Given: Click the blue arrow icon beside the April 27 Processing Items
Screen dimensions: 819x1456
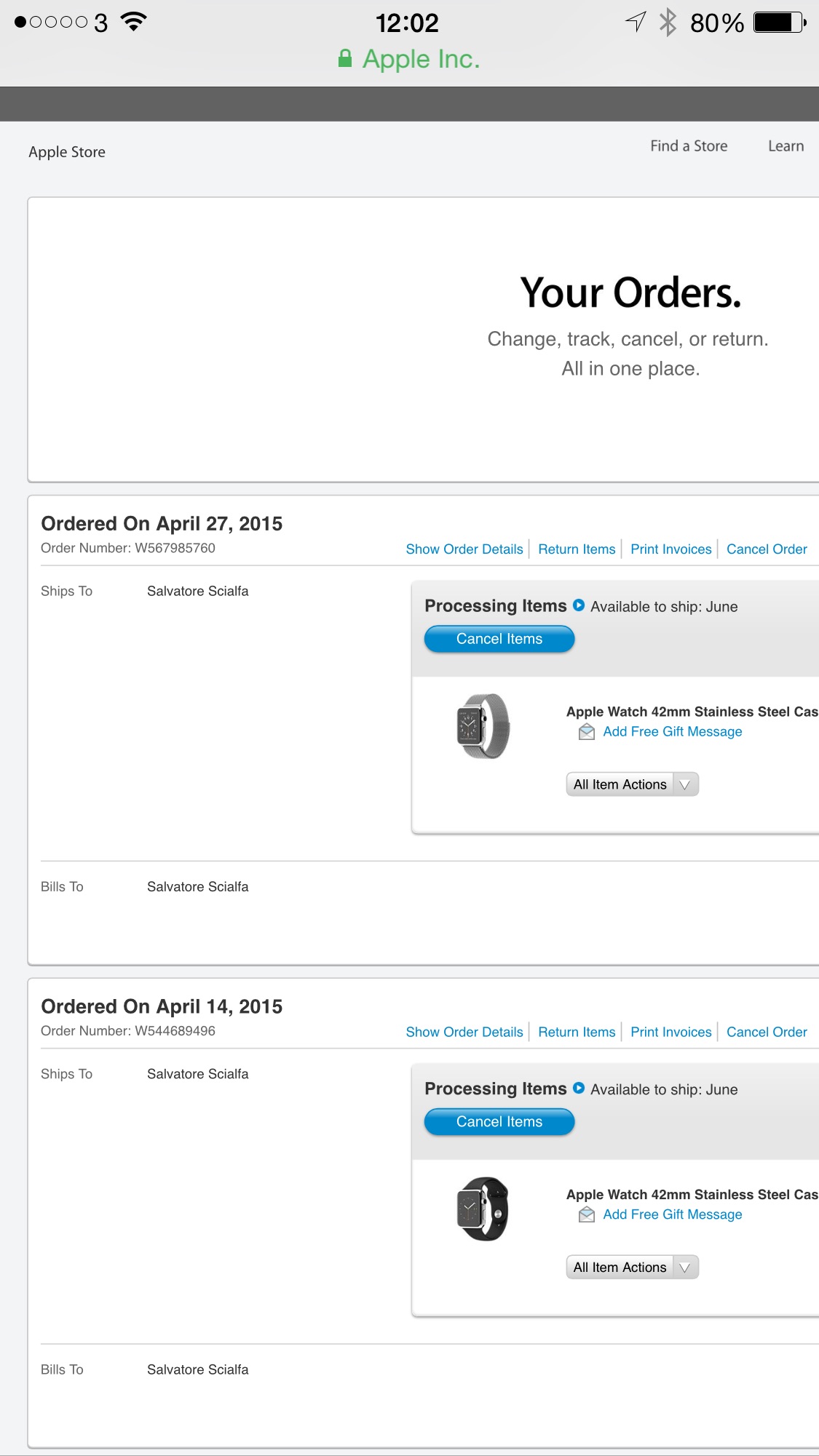Looking at the screenshot, I should (x=579, y=605).
